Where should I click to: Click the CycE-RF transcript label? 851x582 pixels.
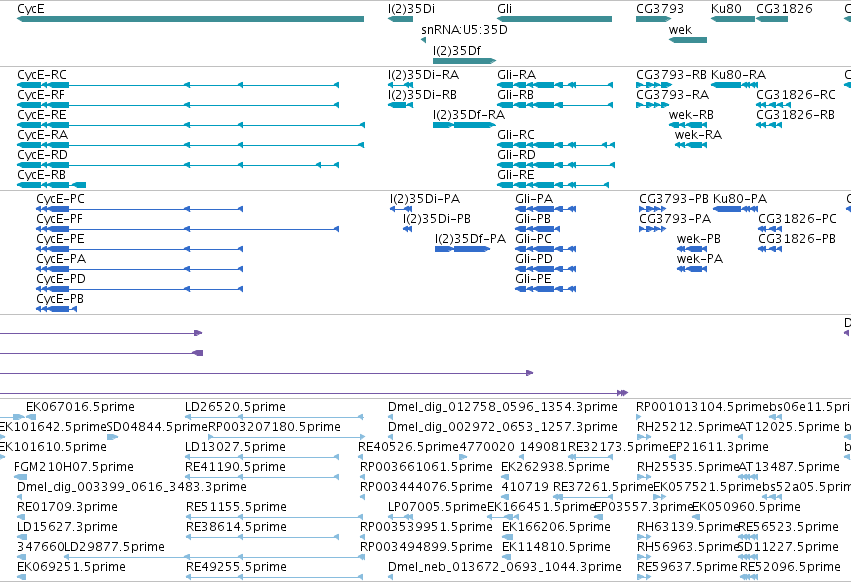point(41,95)
